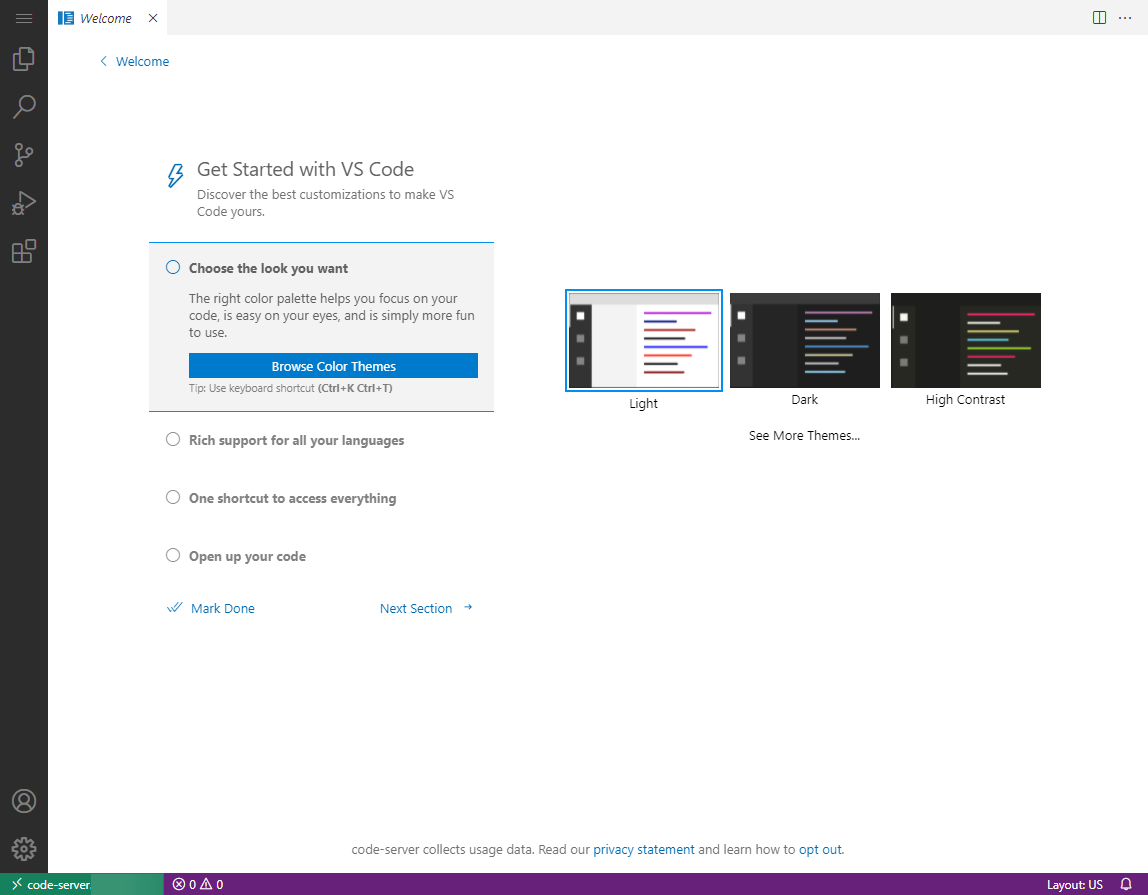Viewport: 1148px width, 895px height.
Task: Open the hamburger application menu
Action: [24, 18]
